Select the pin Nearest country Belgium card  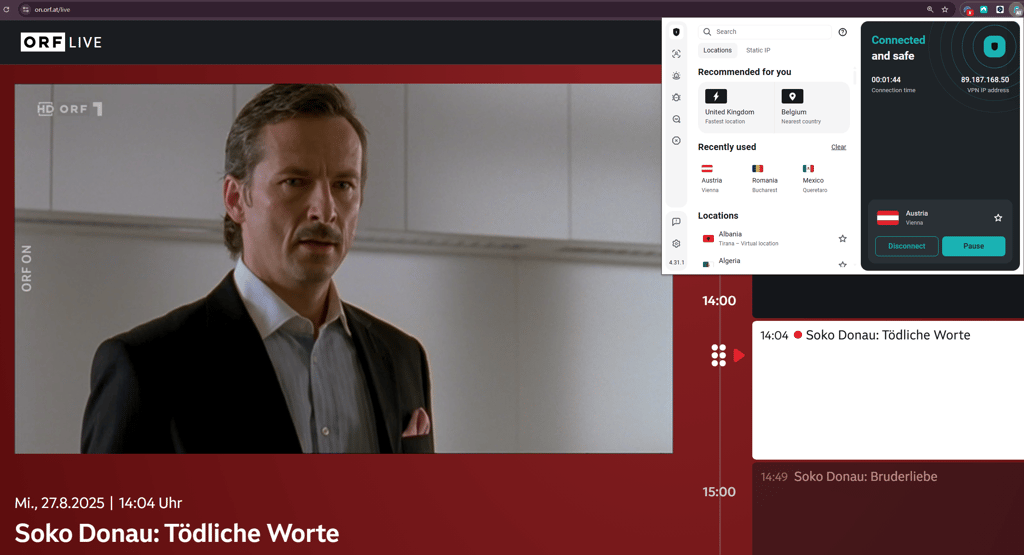click(x=812, y=107)
